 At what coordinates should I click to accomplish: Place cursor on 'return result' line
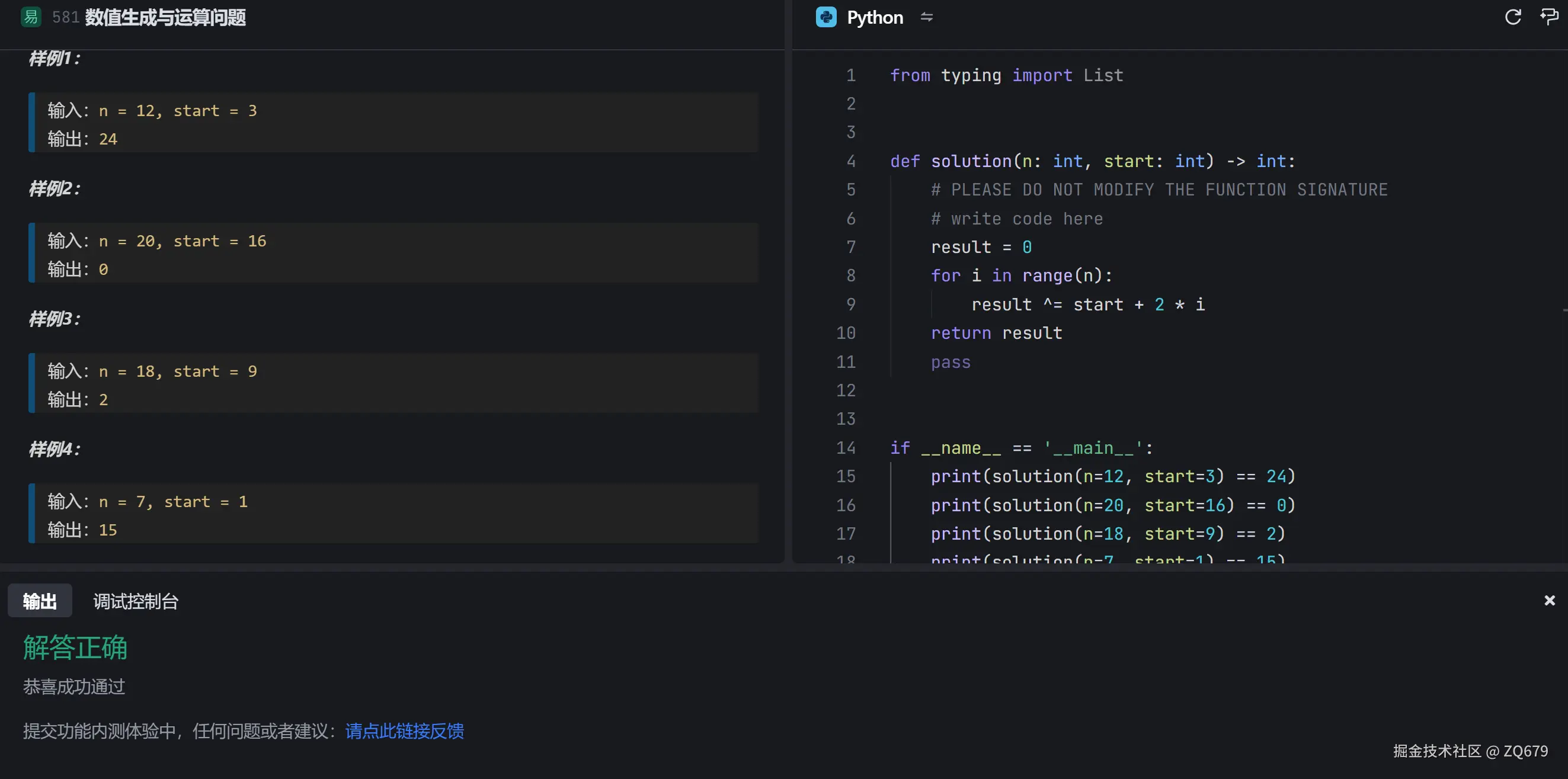[x=996, y=333]
